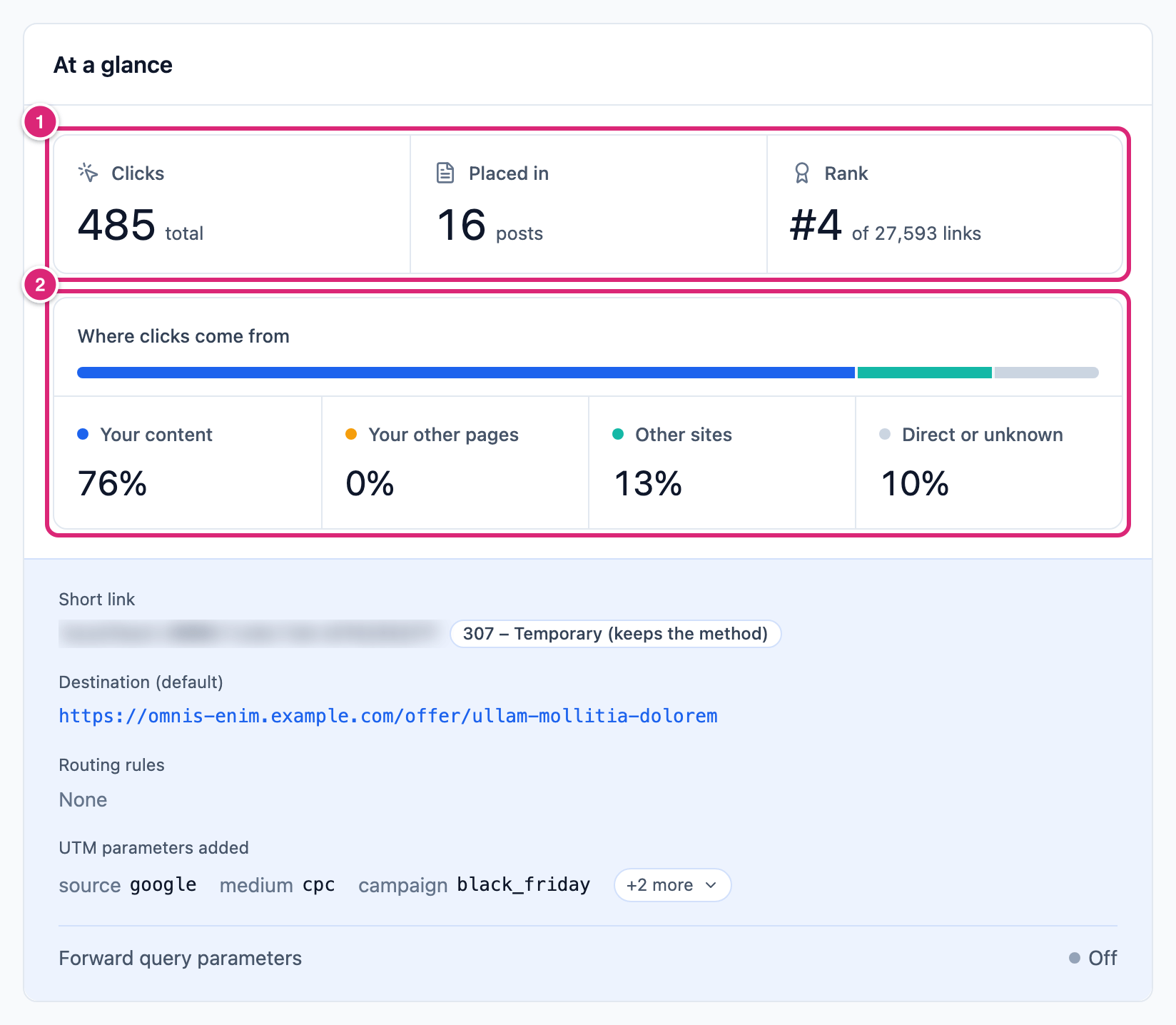Click the blue segment of the clicks bar
The width and height of the screenshot is (1176, 1025).
[466, 373]
